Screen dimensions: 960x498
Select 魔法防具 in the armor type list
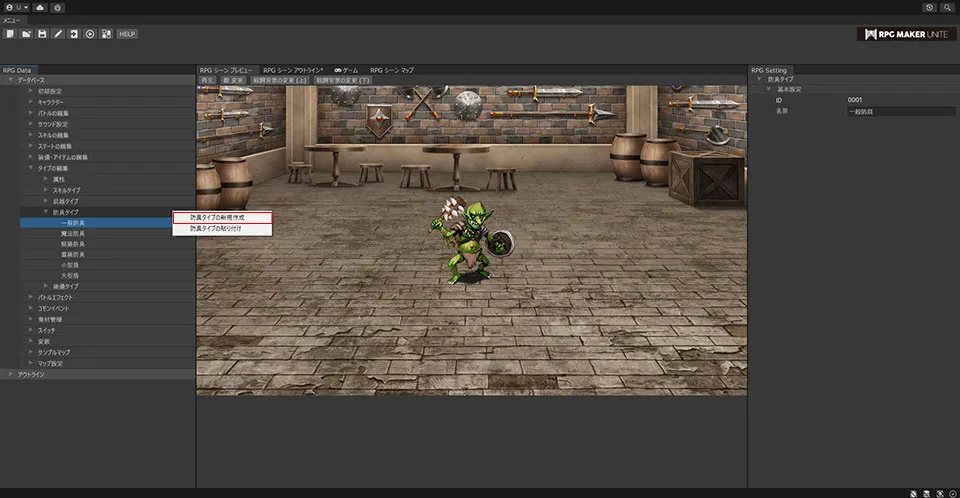(x=73, y=233)
